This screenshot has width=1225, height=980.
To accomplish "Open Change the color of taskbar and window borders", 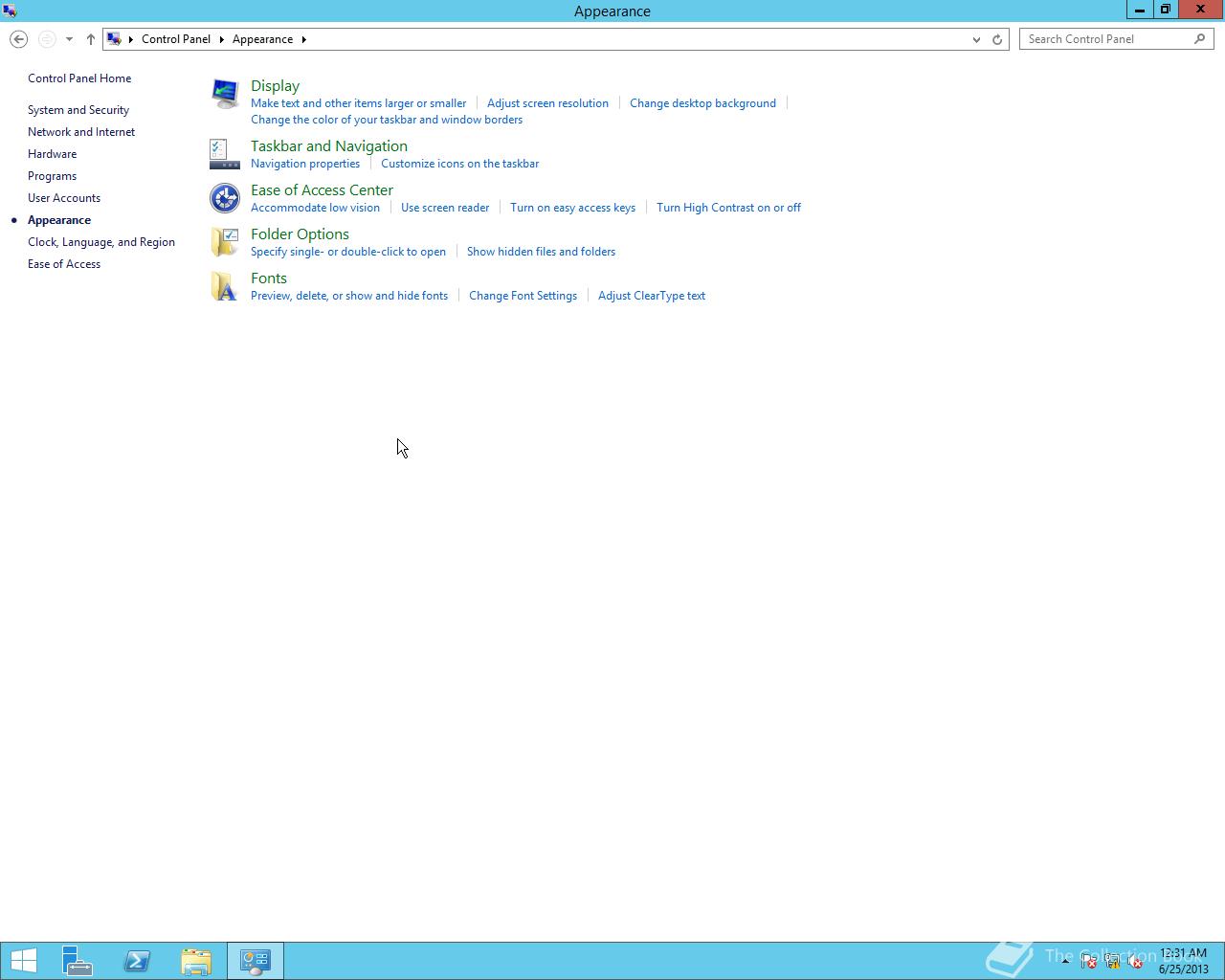I will (387, 120).
